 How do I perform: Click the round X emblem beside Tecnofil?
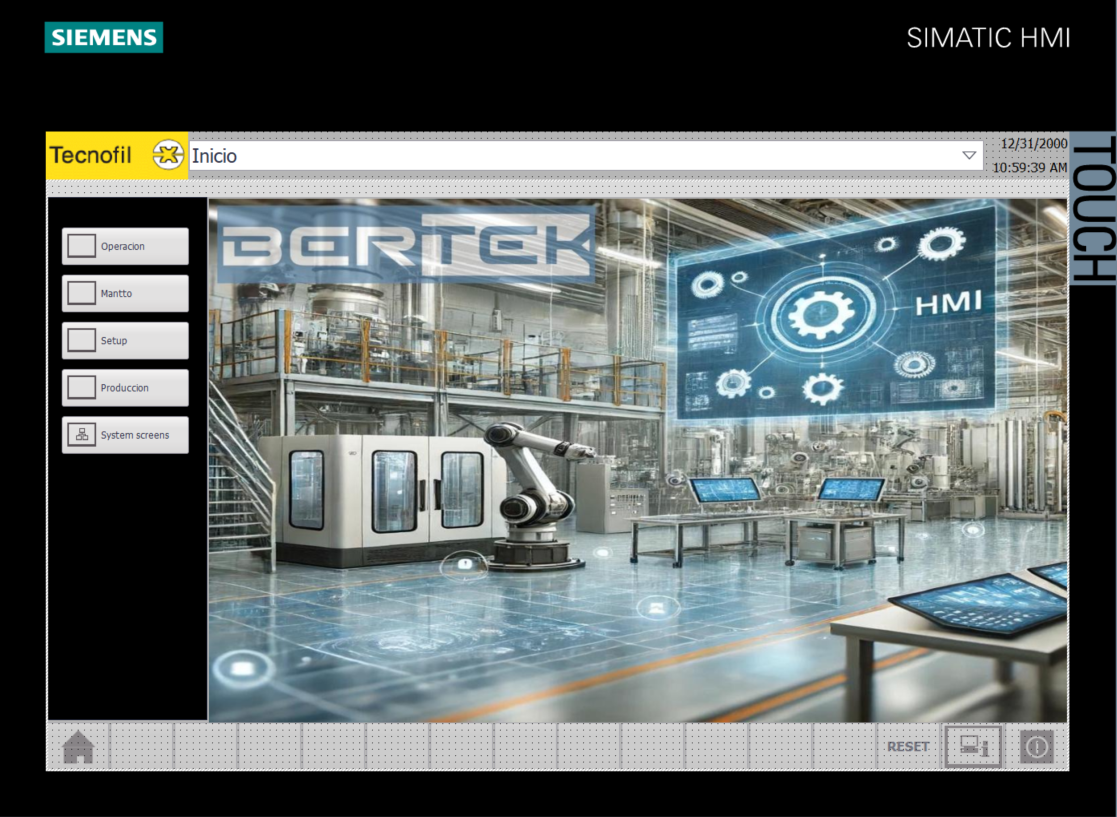[x=168, y=155]
